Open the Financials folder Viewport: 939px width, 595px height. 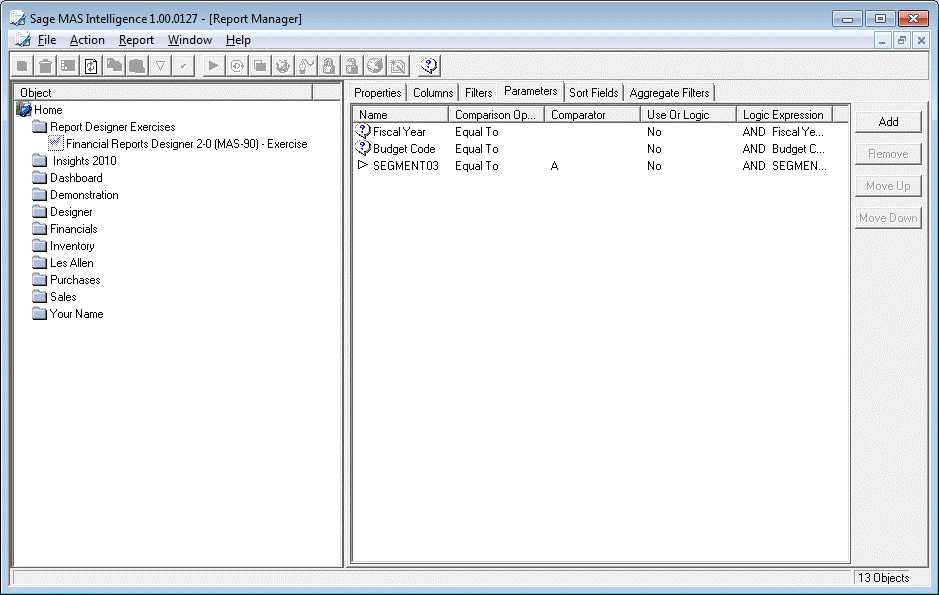tap(73, 229)
